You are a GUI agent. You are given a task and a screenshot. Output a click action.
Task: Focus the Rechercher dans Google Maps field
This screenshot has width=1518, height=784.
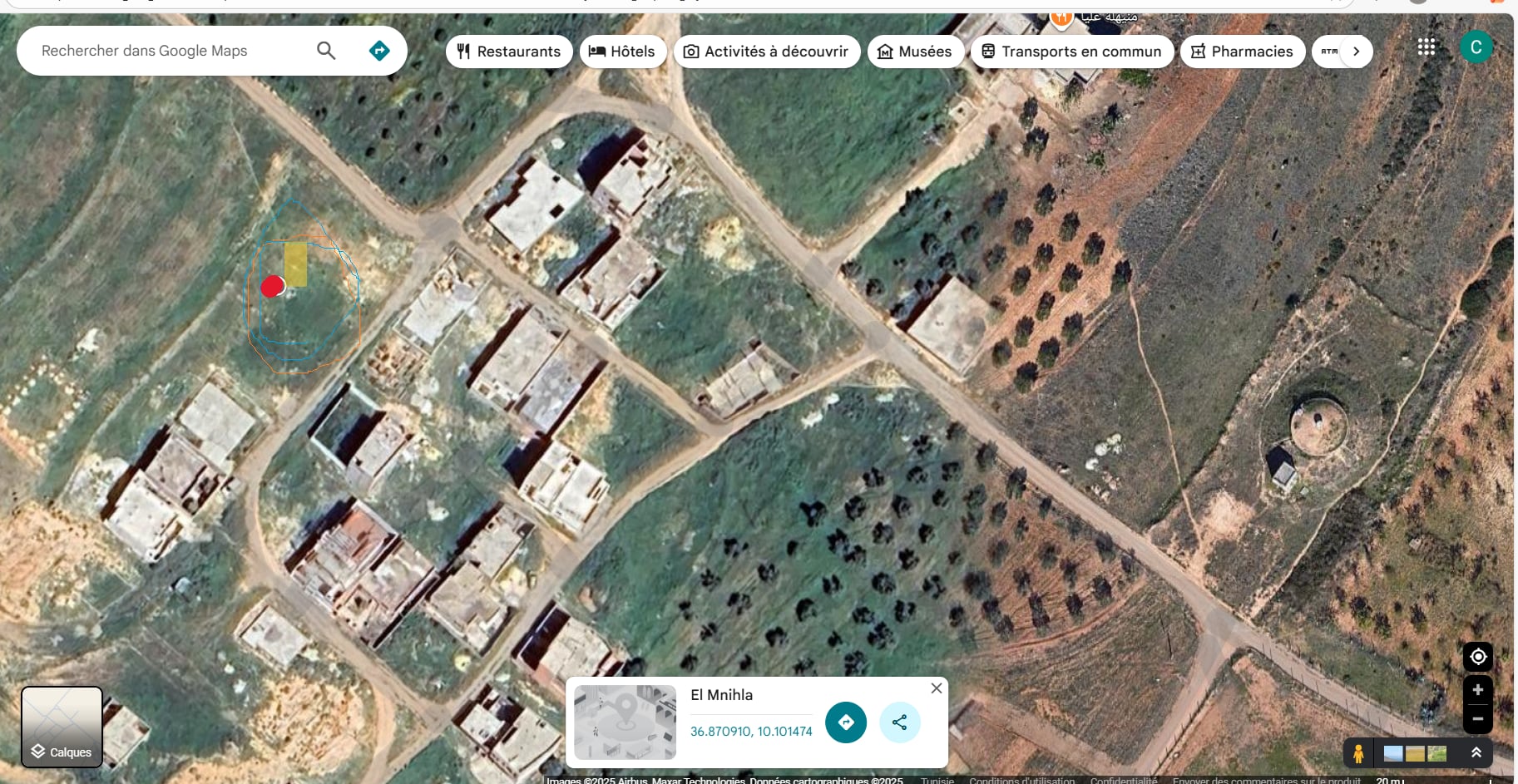(x=171, y=51)
